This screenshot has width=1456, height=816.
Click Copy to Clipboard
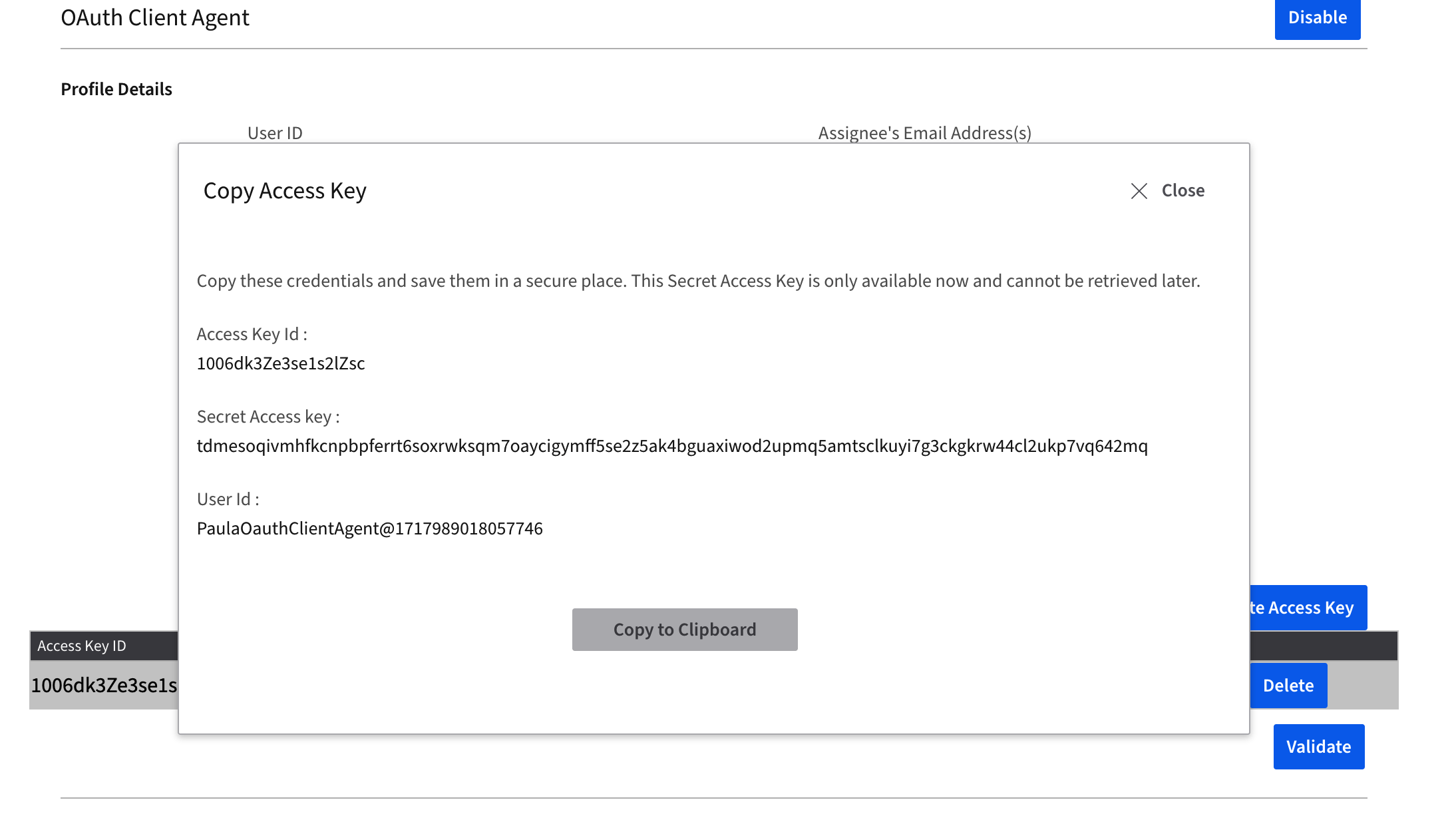[x=684, y=629]
